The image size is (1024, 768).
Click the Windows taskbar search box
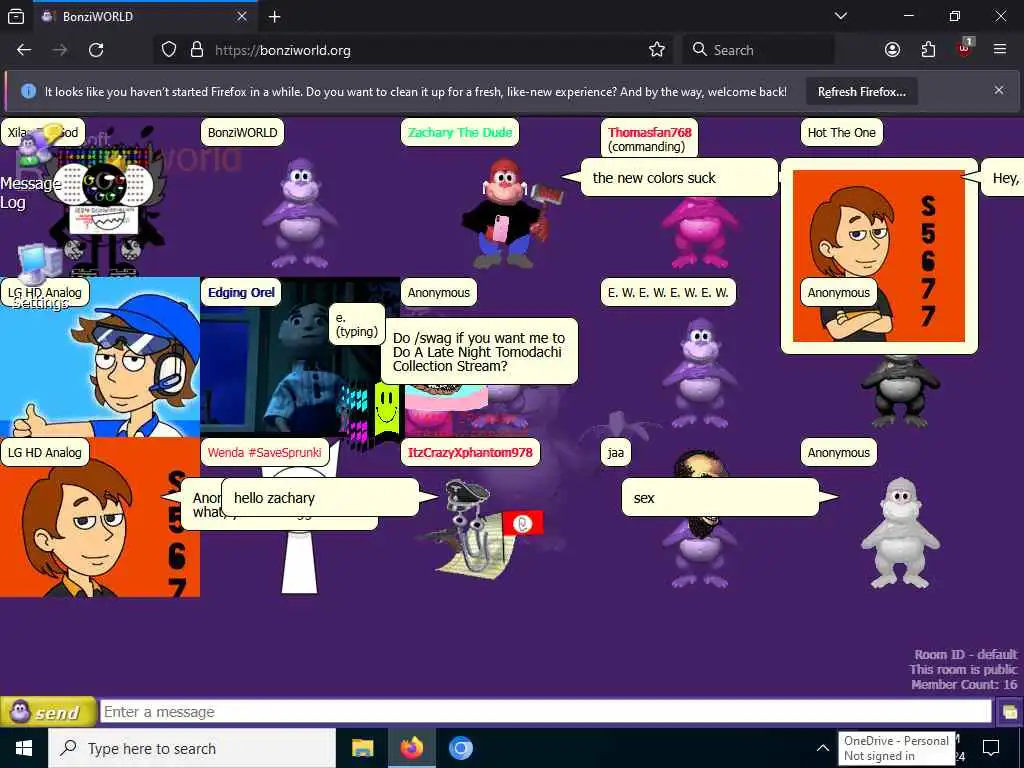coord(192,748)
